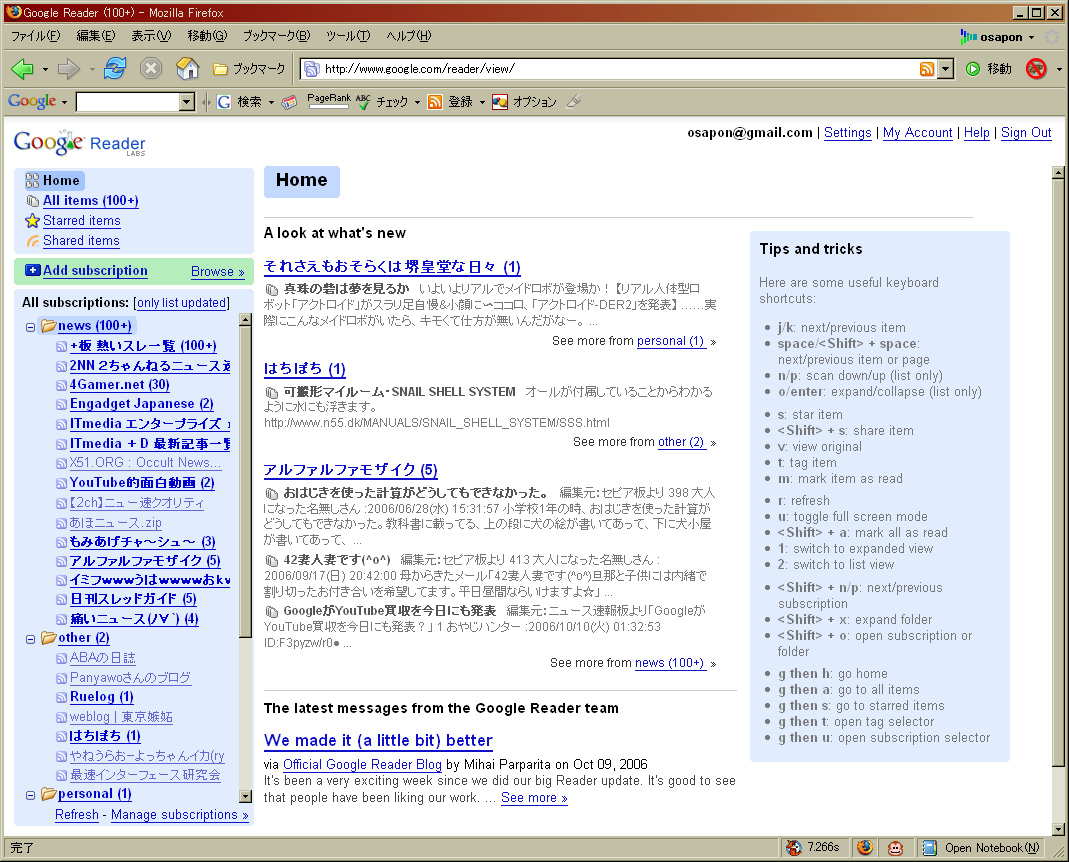
Task: Collapse the news folder
Action: click(31, 327)
